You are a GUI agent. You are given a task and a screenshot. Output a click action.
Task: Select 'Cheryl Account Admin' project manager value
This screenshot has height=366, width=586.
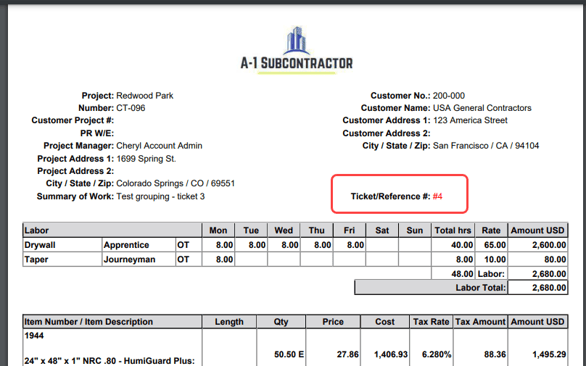click(159, 146)
